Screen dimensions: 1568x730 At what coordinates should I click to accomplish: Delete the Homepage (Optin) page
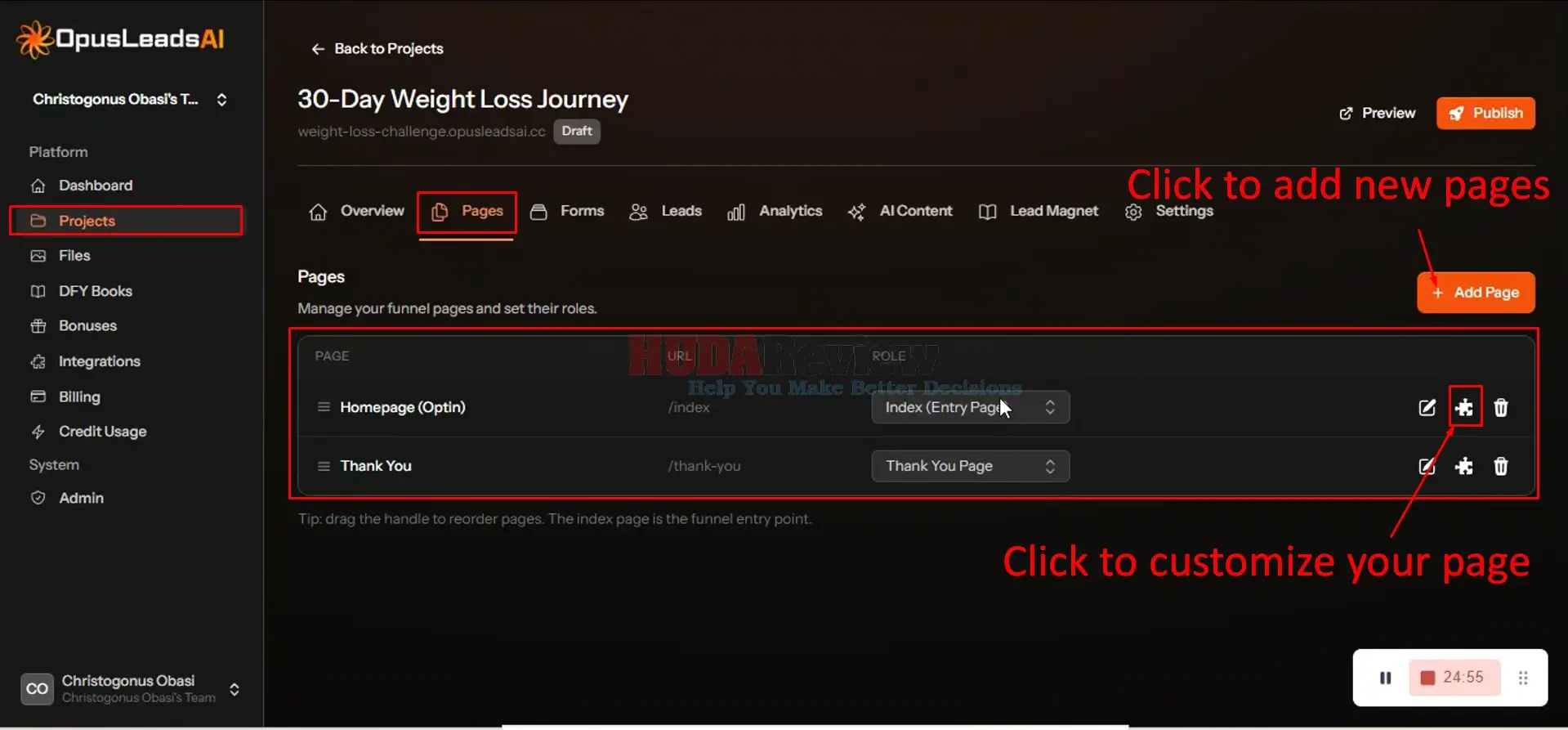(x=1501, y=408)
